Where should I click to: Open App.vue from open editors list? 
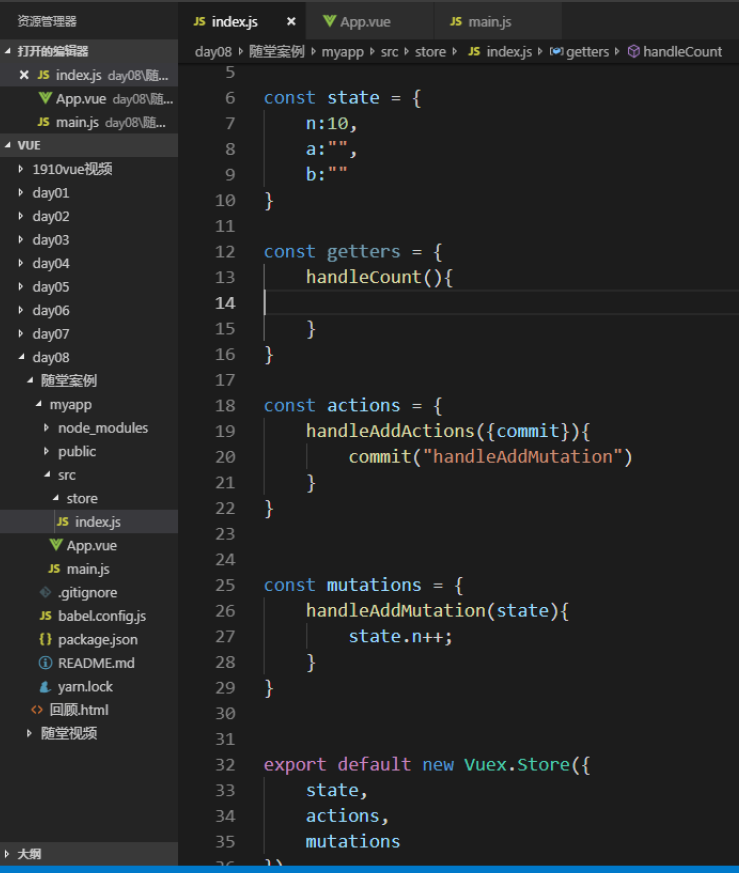coord(89,99)
